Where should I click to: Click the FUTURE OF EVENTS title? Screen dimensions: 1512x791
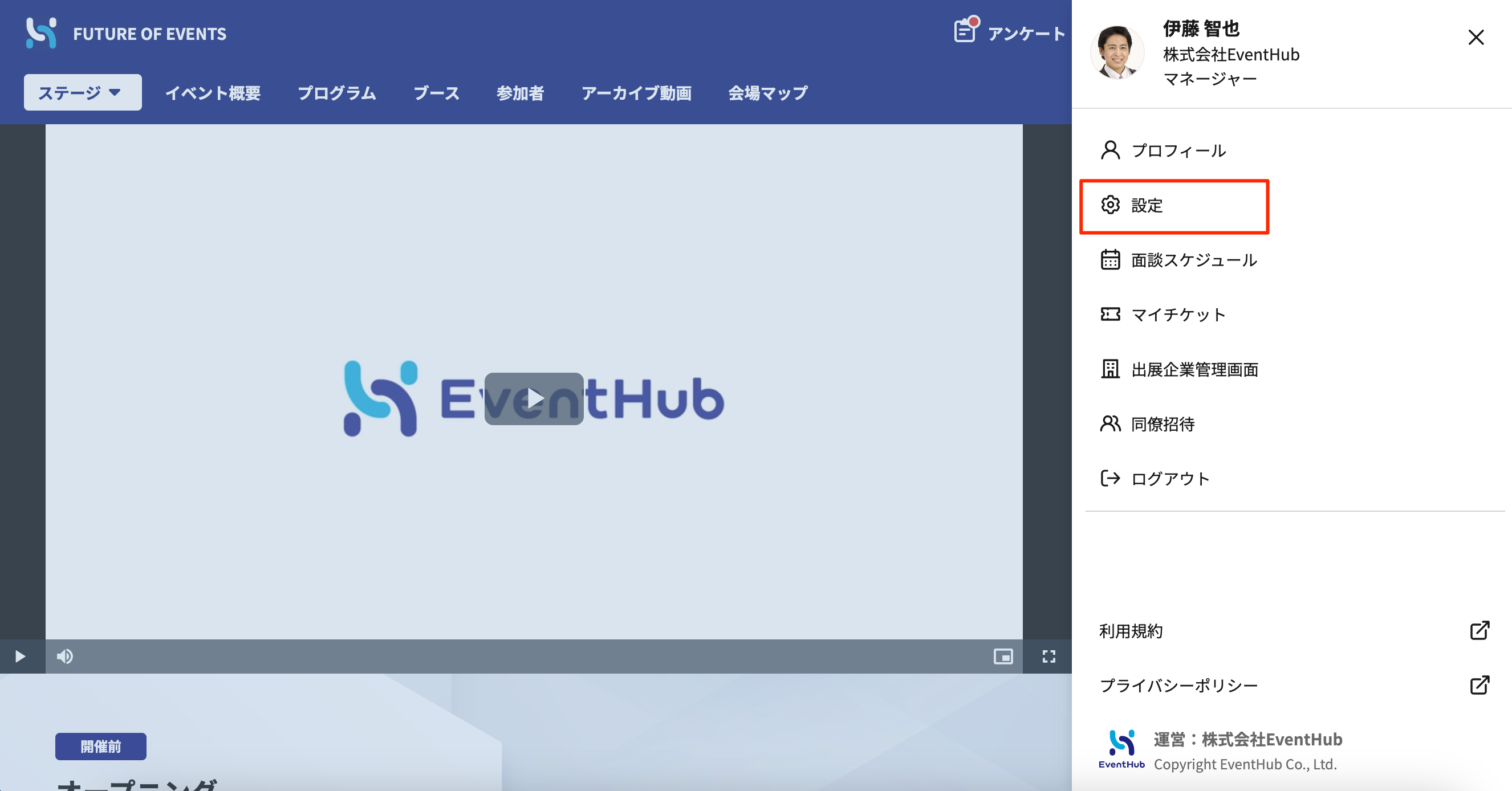pos(150,34)
